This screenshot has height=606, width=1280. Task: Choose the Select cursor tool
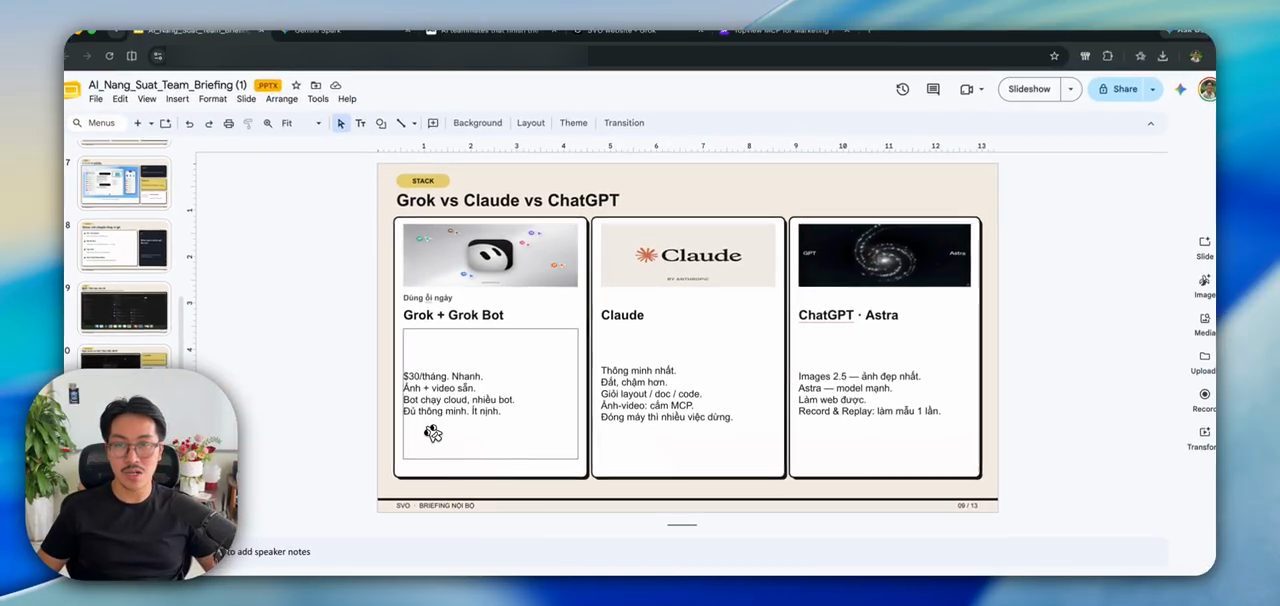tap(341, 124)
